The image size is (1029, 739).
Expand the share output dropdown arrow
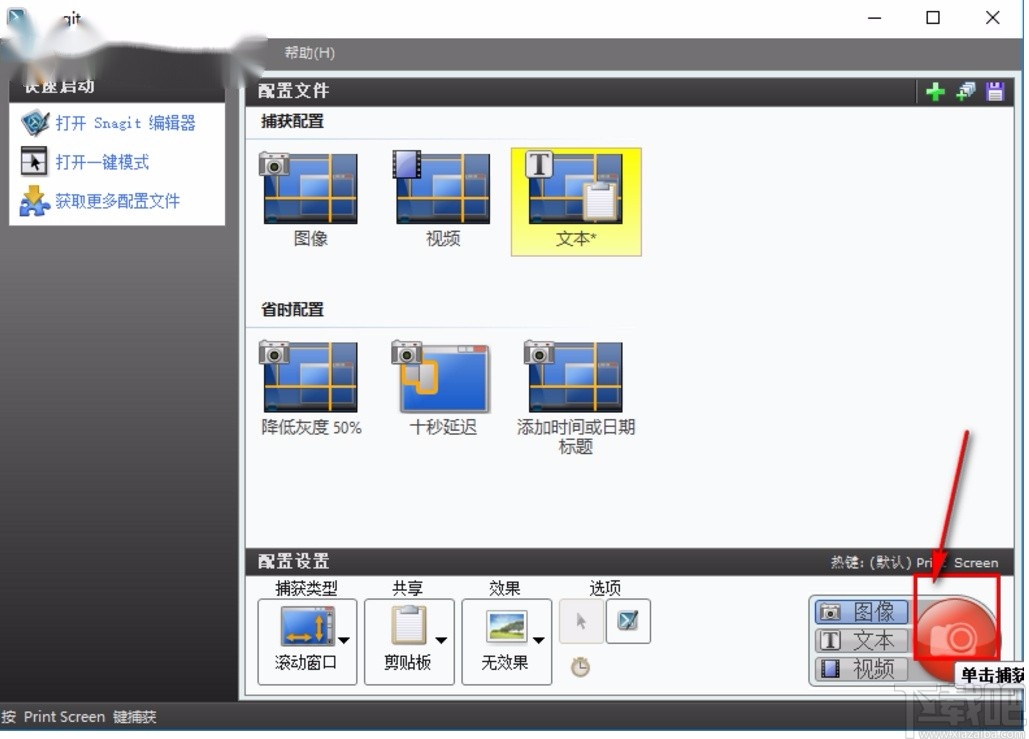[x=441, y=640]
